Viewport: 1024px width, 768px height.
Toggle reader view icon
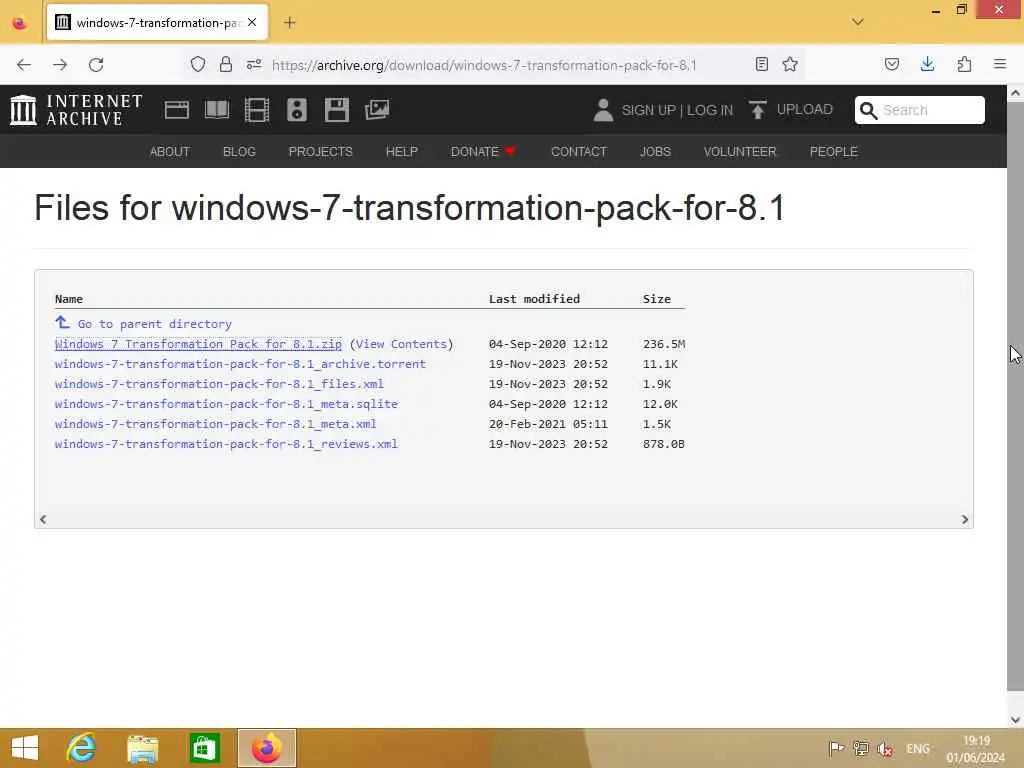(x=761, y=64)
